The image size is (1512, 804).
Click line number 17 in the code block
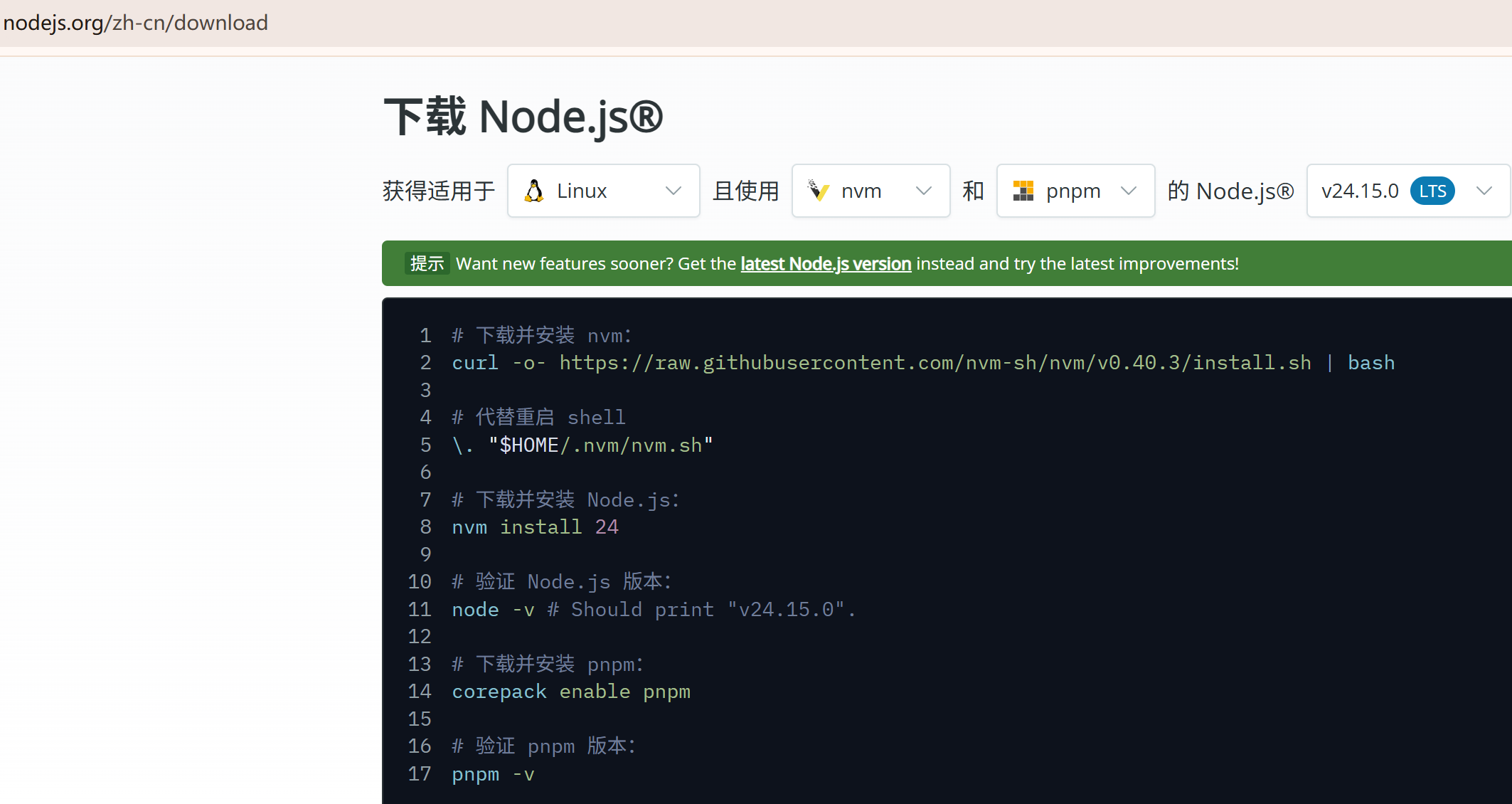click(x=420, y=773)
